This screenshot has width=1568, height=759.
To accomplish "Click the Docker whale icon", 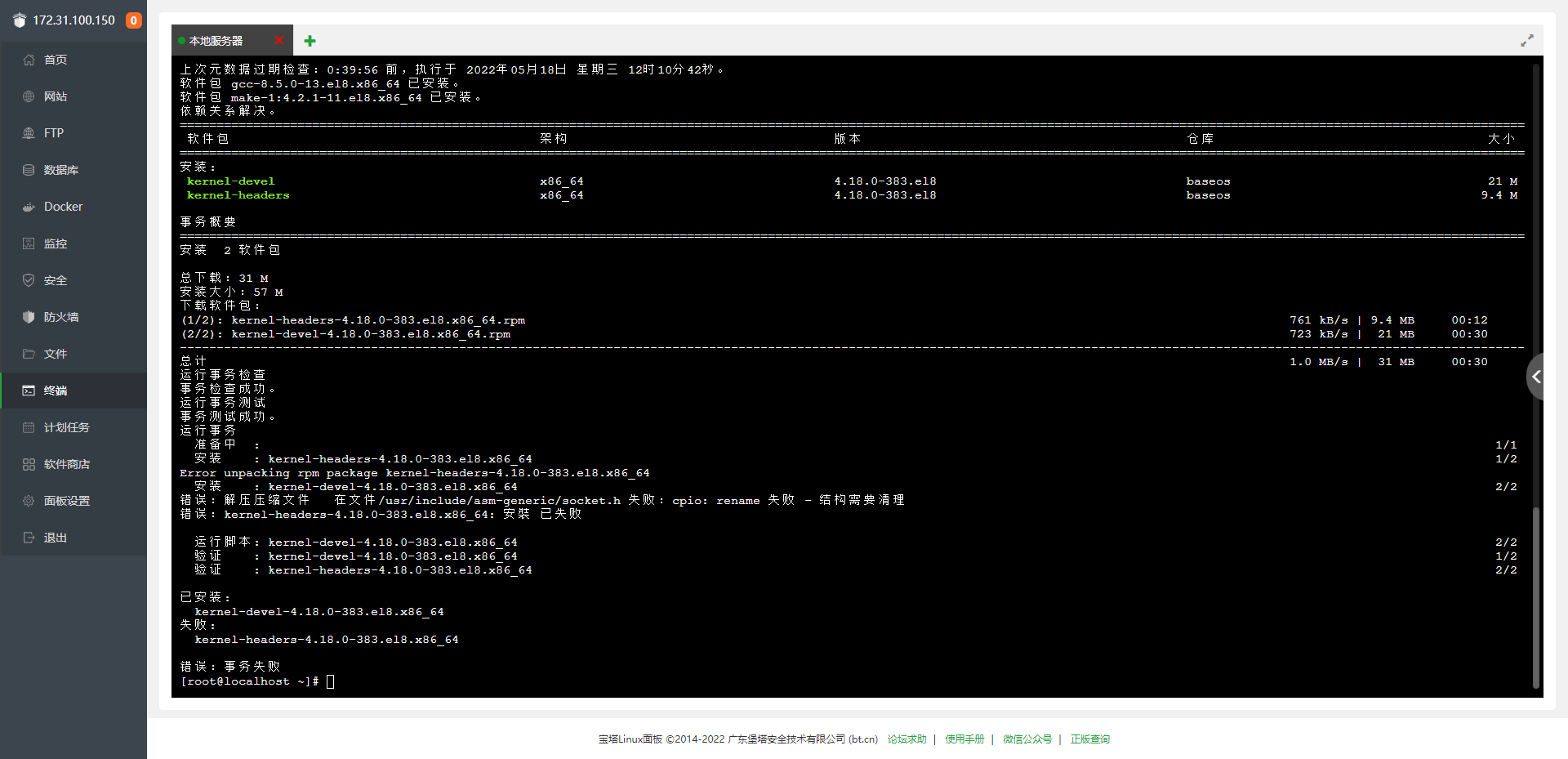I will coord(29,207).
